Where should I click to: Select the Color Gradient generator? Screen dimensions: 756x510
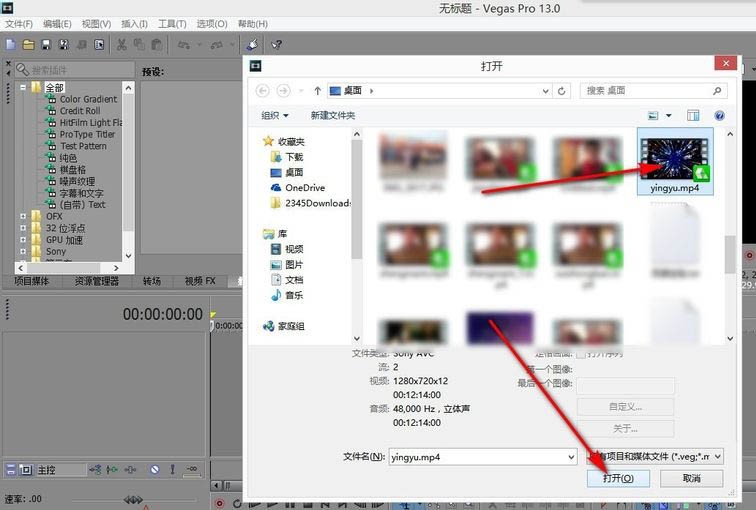(88, 99)
